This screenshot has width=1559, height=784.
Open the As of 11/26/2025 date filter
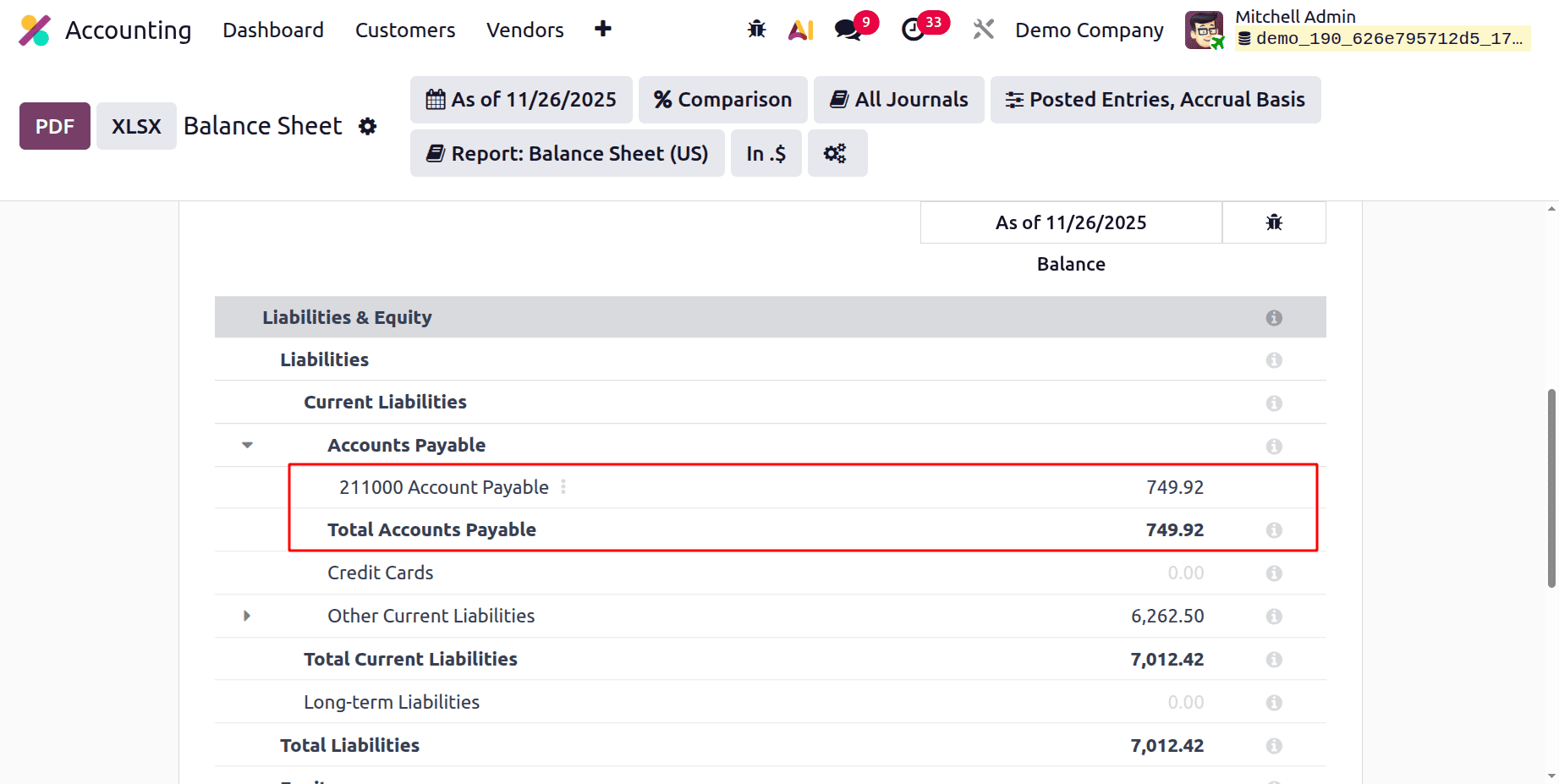tap(521, 100)
